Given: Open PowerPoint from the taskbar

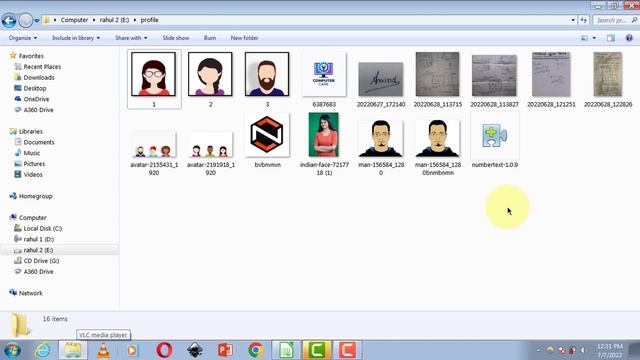Looking at the screenshot, I should pos(225,350).
